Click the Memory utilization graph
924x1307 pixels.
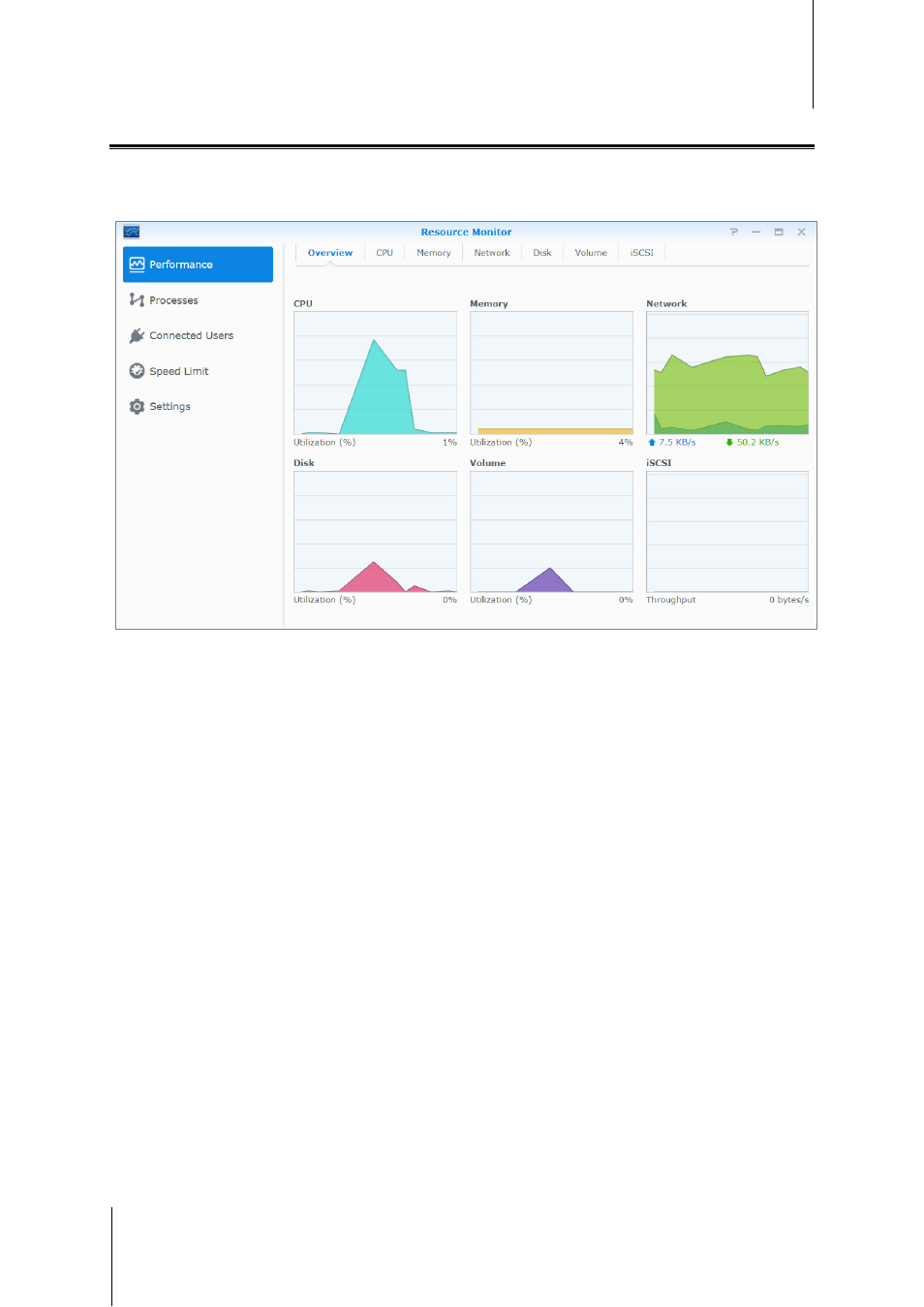point(552,373)
